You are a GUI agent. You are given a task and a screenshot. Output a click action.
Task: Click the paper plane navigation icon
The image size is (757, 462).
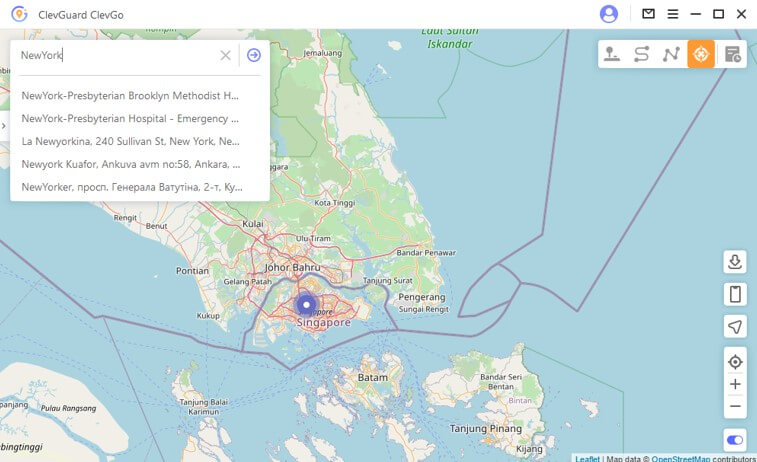coord(735,327)
